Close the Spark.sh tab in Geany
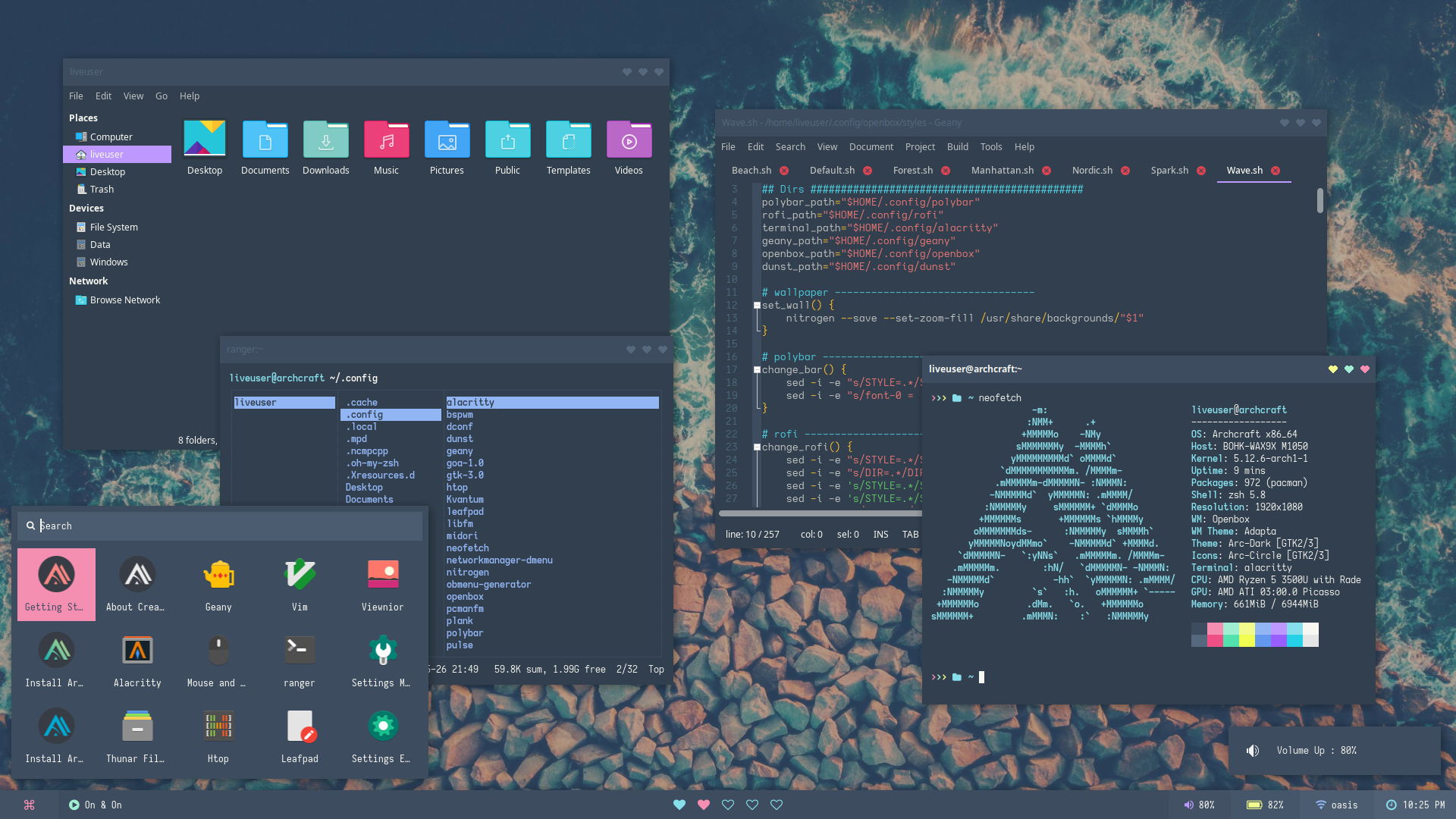 click(x=1201, y=171)
